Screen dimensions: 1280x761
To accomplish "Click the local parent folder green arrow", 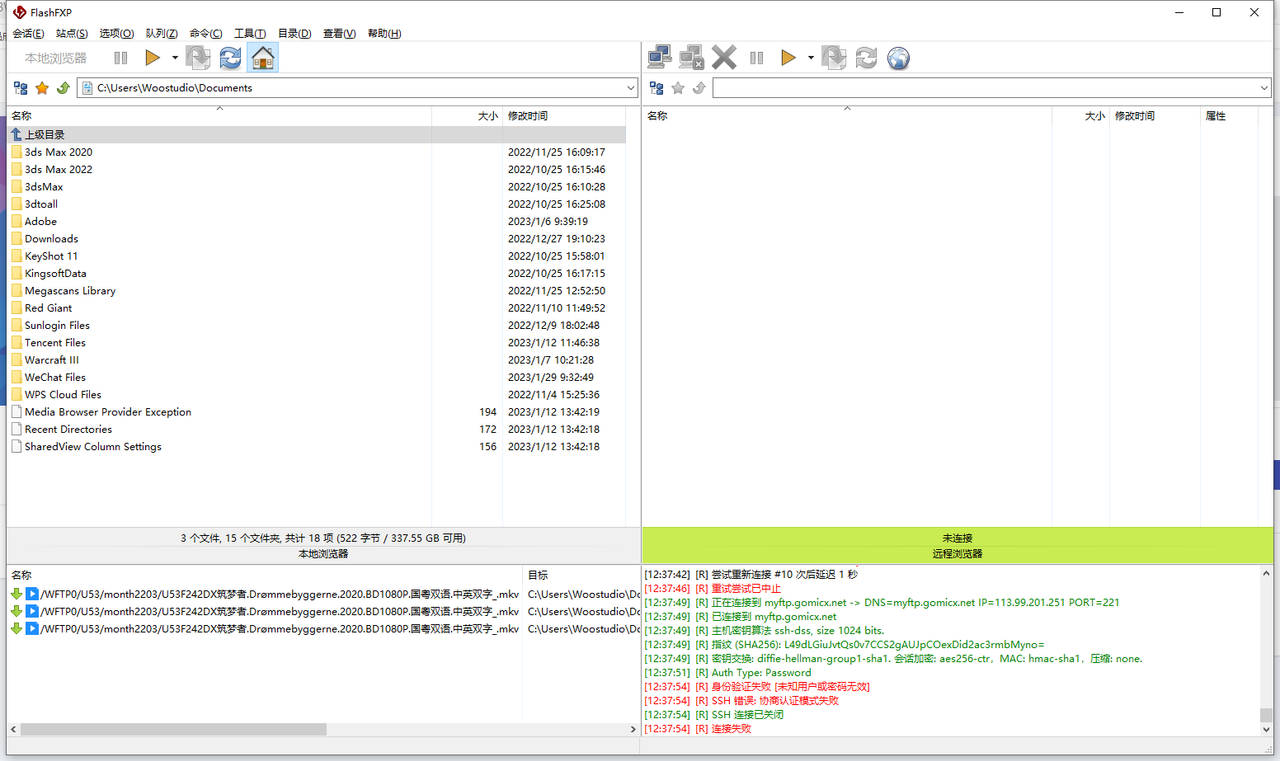I will pyautogui.click(x=63, y=88).
